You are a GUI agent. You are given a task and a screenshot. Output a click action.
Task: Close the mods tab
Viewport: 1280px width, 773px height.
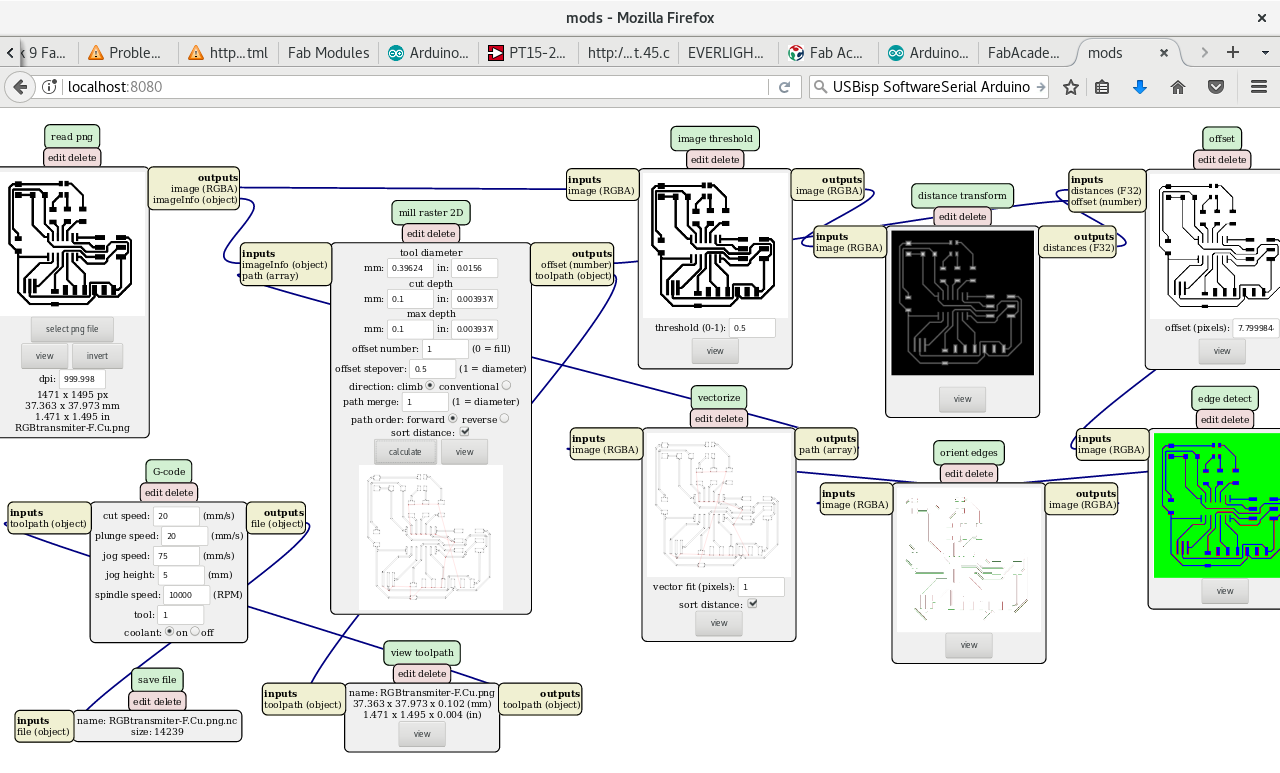1164,53
